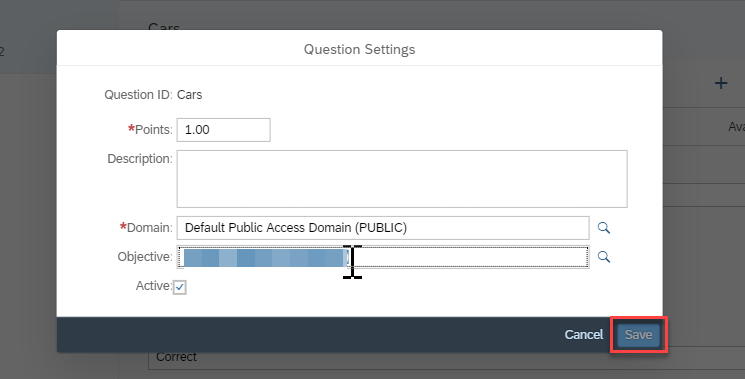Screen dimensions: 745x379
Task: Click the Description label
Action: coord(140,159)
